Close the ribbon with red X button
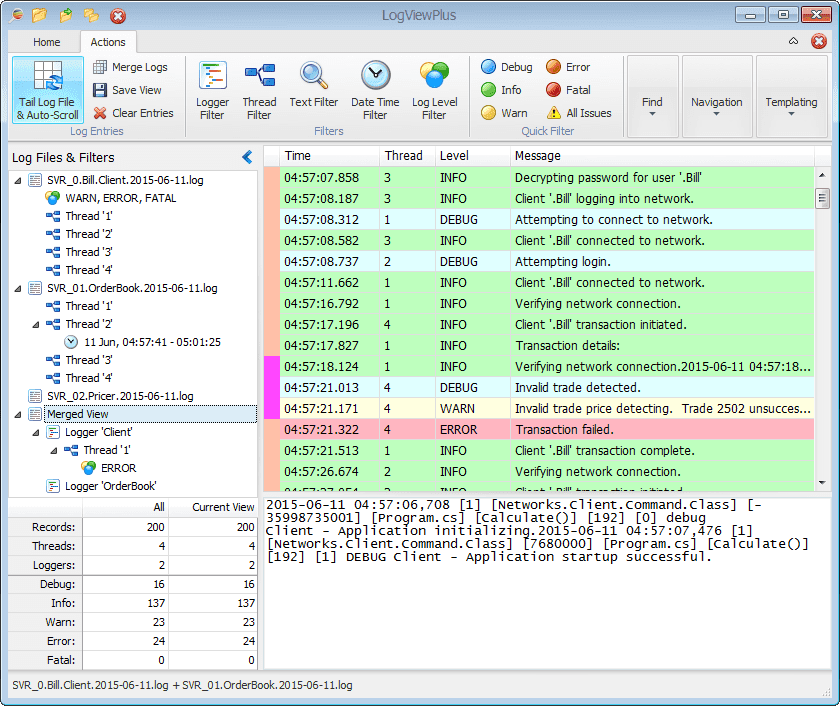The height and width of the screenshot is (706, 840). coord(819,41)
